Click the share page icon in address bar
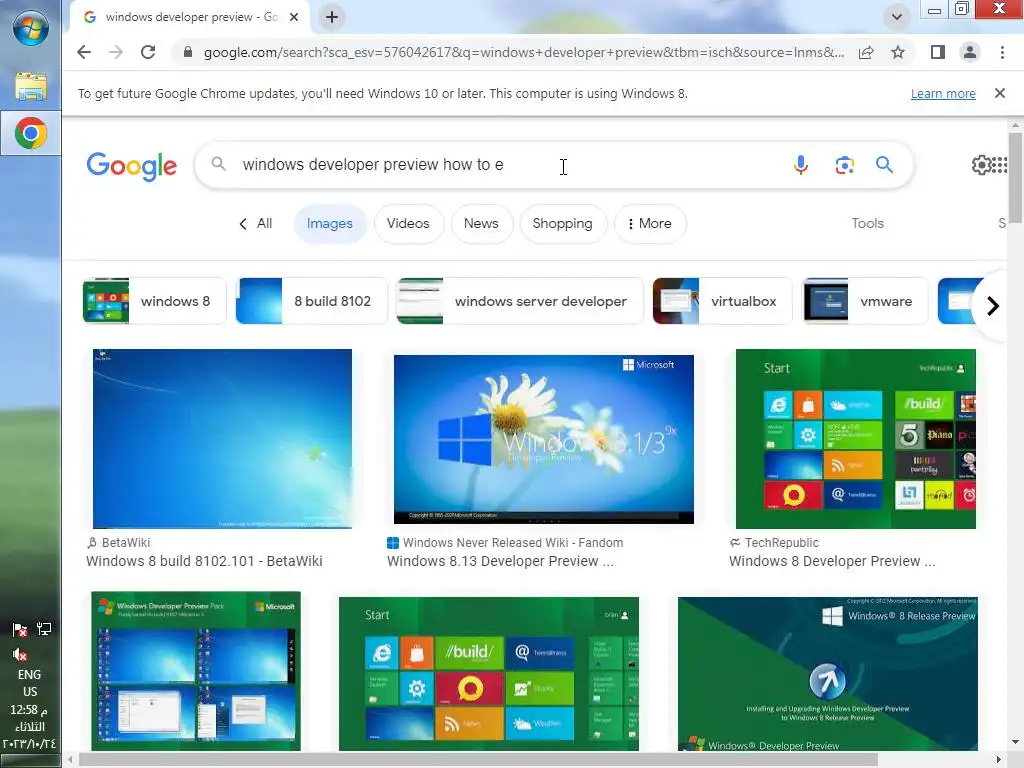The width and height of the screenshot is (1024, 768). click(866, 52)
